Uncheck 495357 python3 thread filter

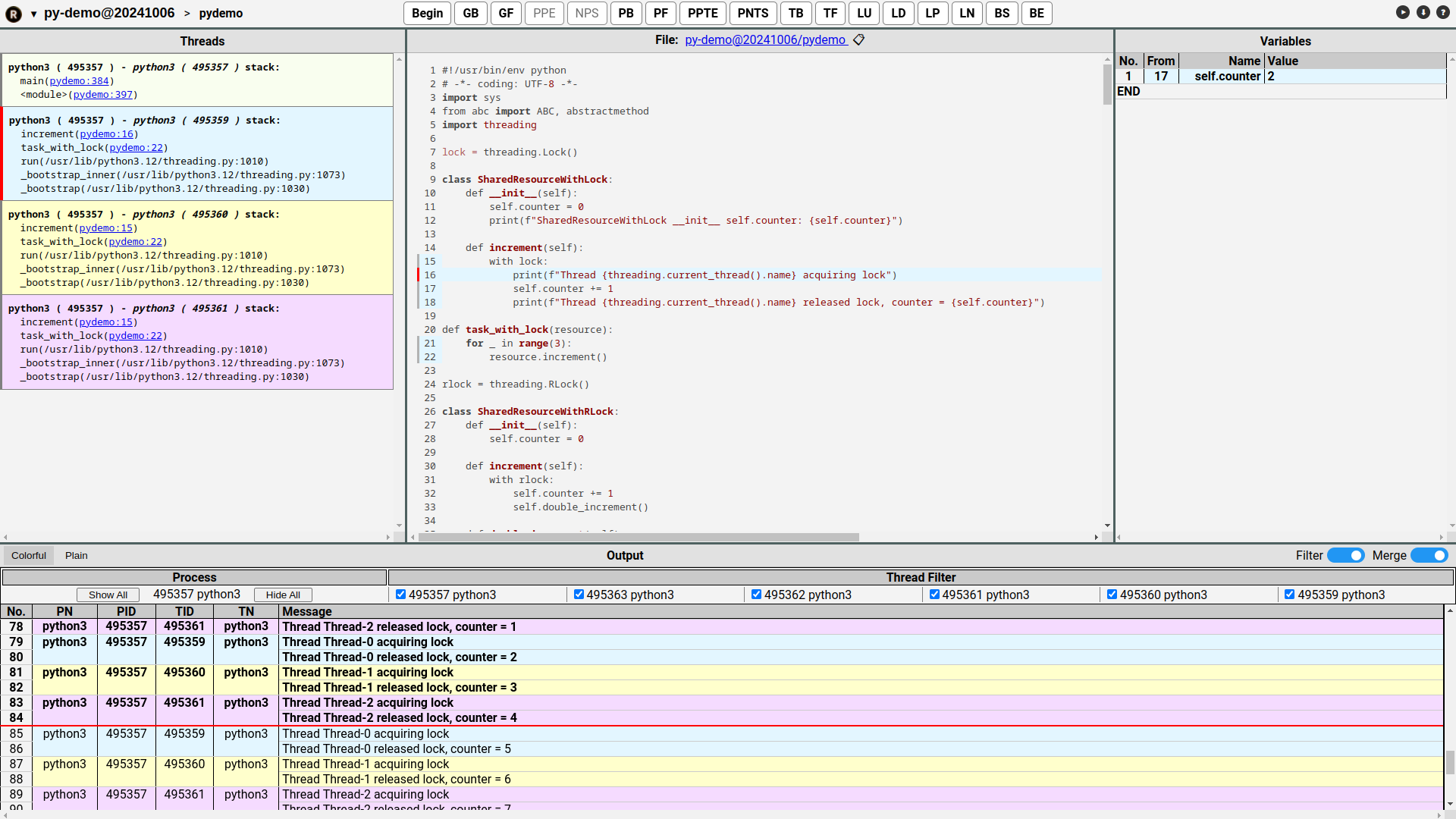tap(401, 595)
